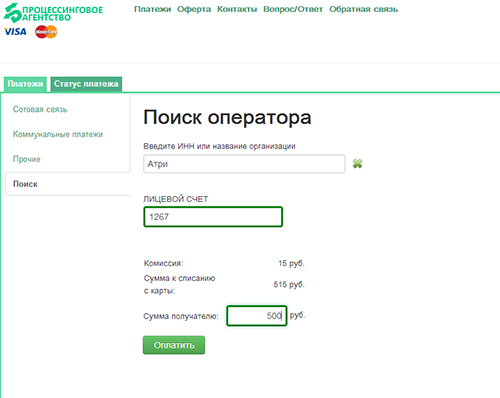
Task: Click the 515 руб. total value
Action: pyautogui.click(x=289, y=285)
